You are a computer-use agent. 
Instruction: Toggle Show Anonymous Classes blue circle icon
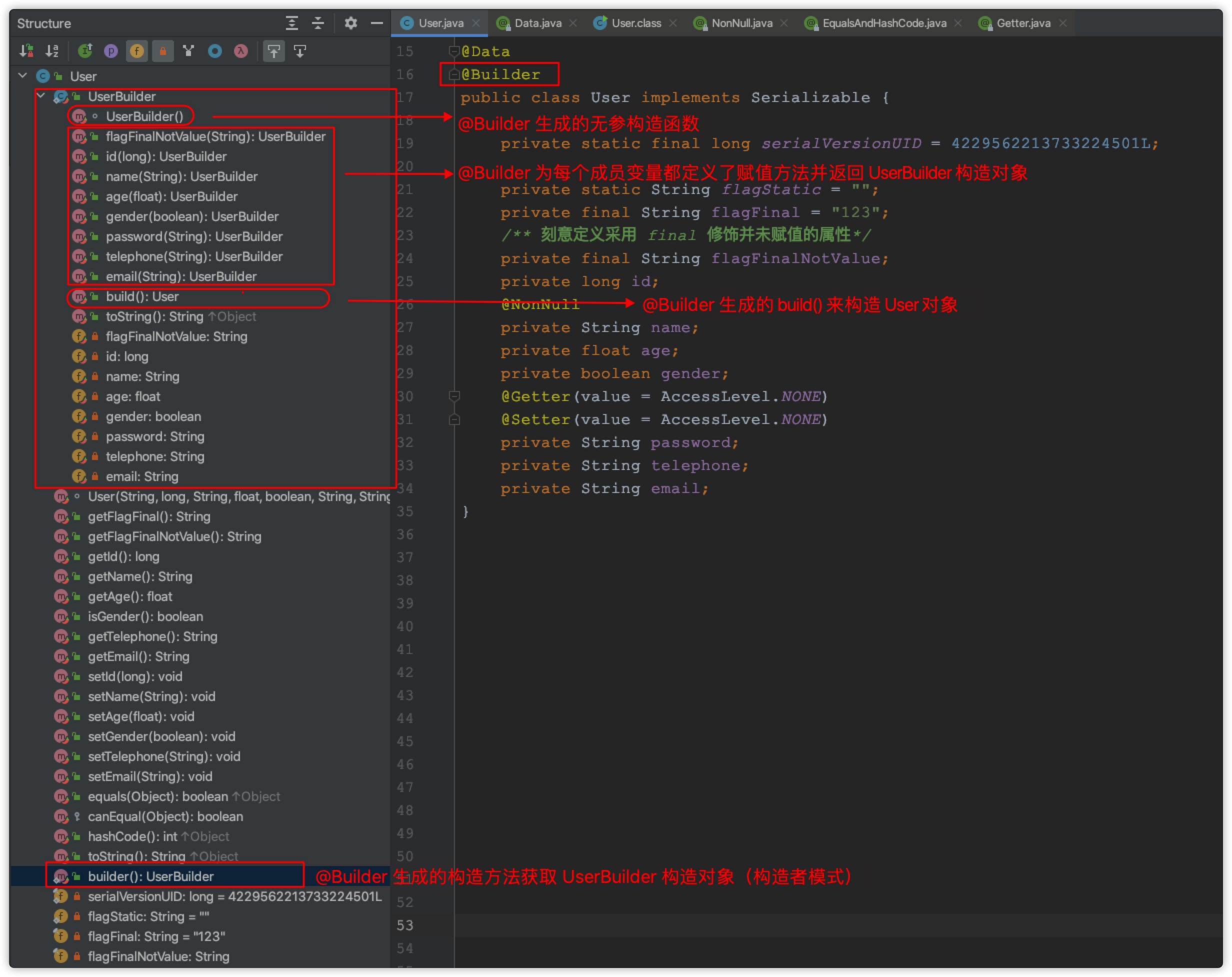coord(215,51)
